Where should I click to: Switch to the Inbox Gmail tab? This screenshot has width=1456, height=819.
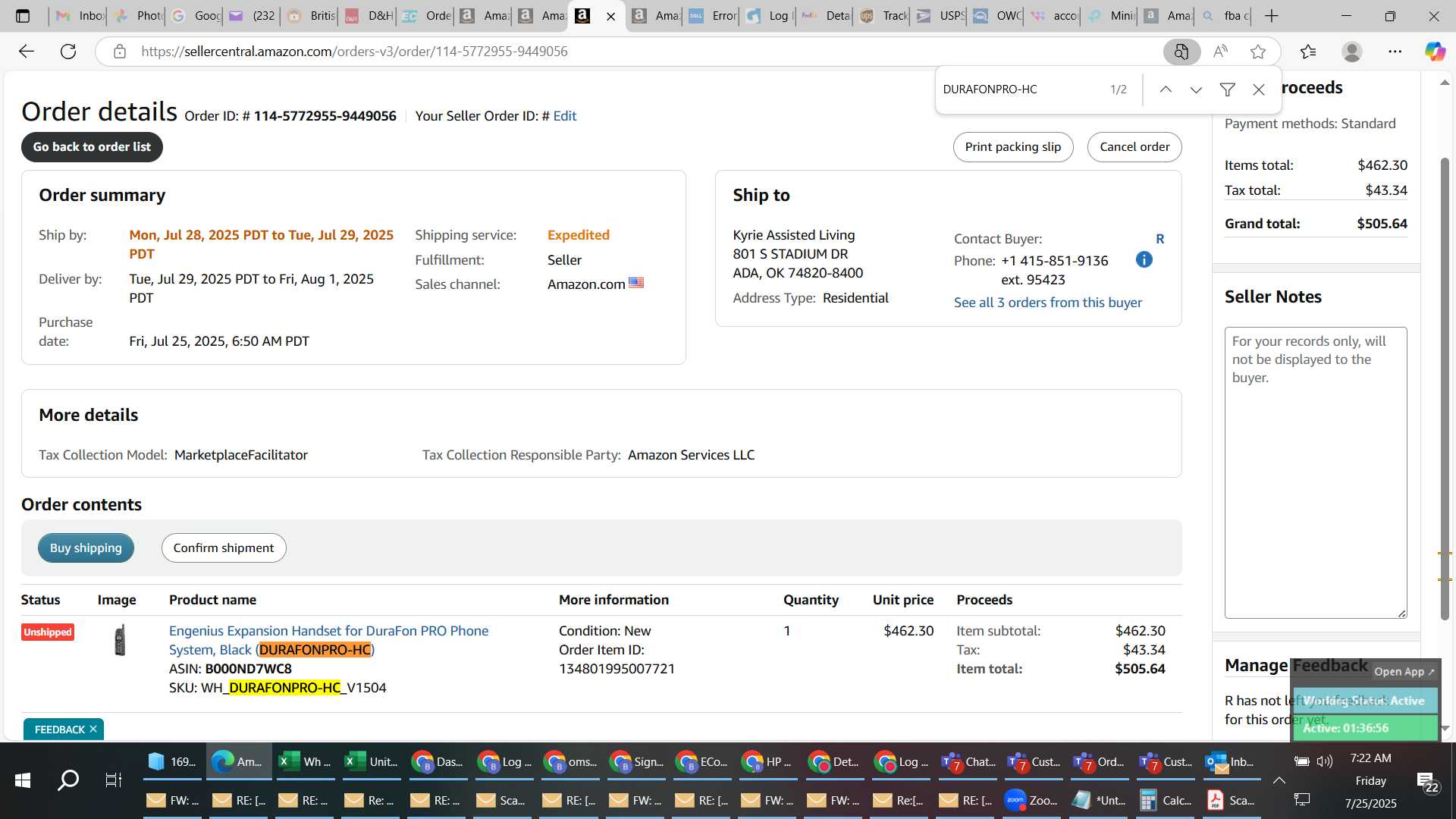[79, 16]
